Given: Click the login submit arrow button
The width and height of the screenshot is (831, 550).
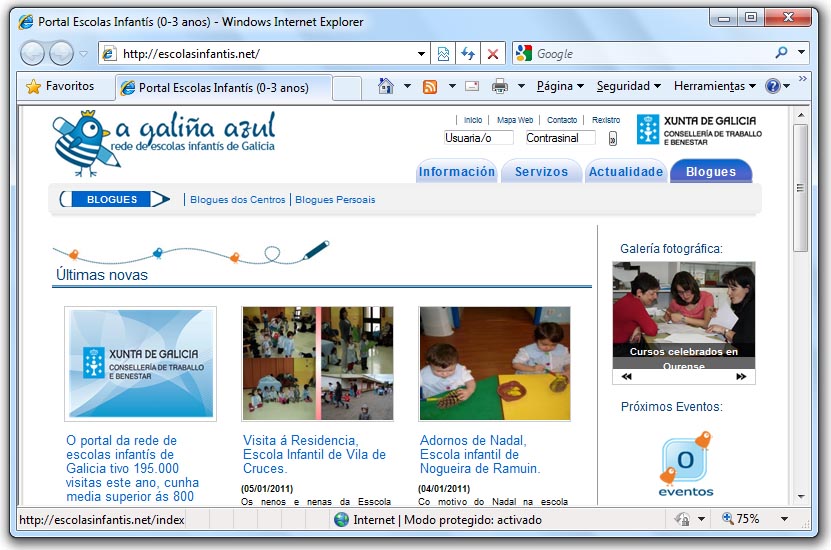Looking at the screenshot, I should (613, 139).
